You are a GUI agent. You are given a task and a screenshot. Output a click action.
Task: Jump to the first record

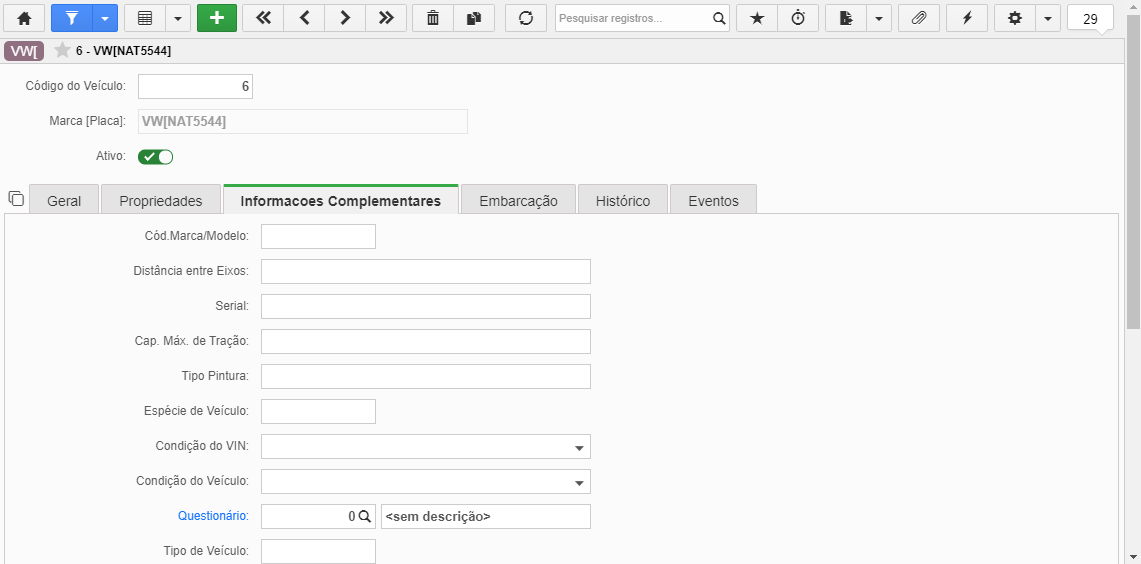pos(263,18)
